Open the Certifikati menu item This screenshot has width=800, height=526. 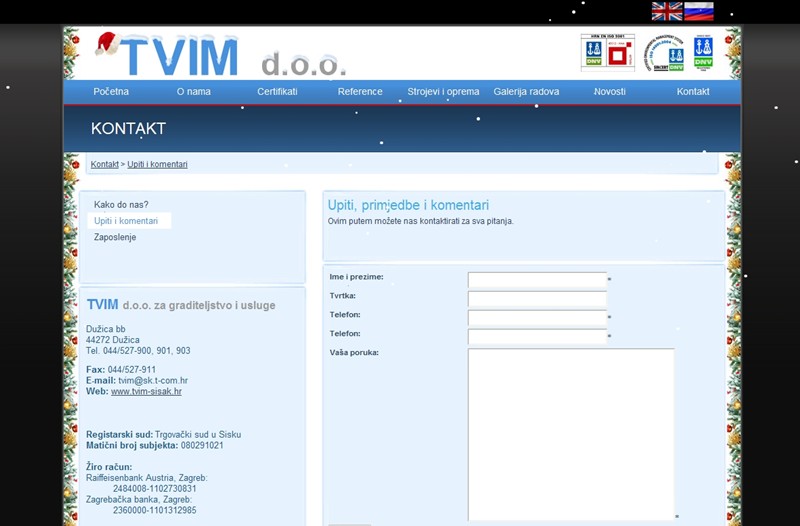tap(277, 92)
